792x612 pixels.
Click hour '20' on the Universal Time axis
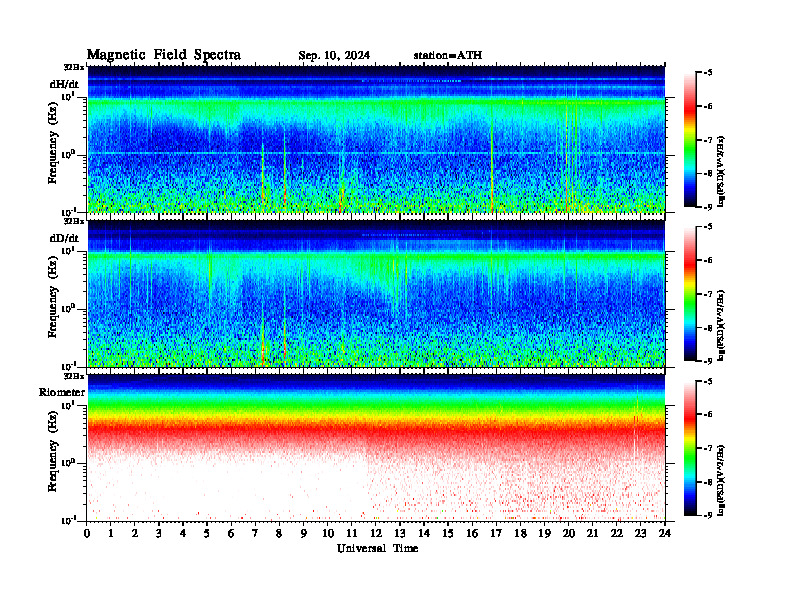(568, 533)
